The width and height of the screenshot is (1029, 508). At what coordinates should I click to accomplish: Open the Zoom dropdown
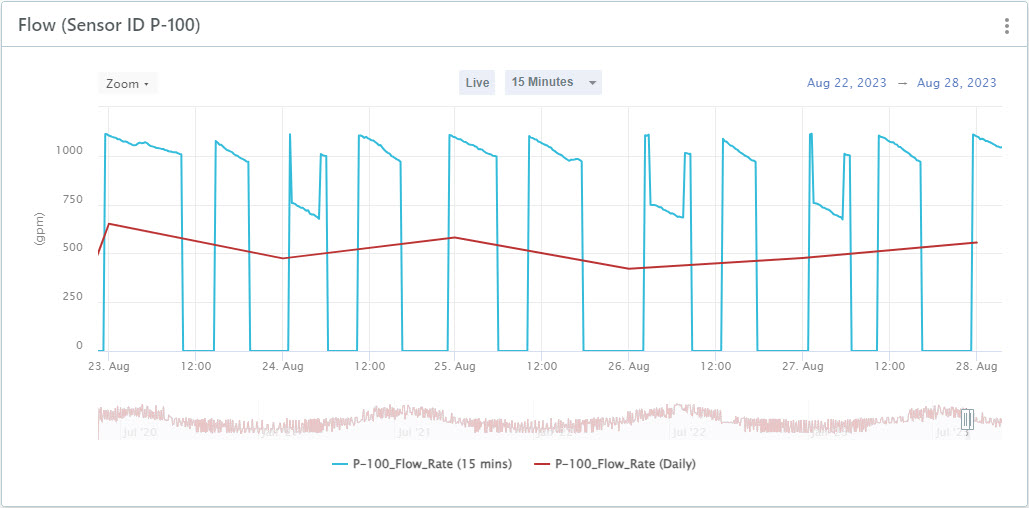click(128, 83)
